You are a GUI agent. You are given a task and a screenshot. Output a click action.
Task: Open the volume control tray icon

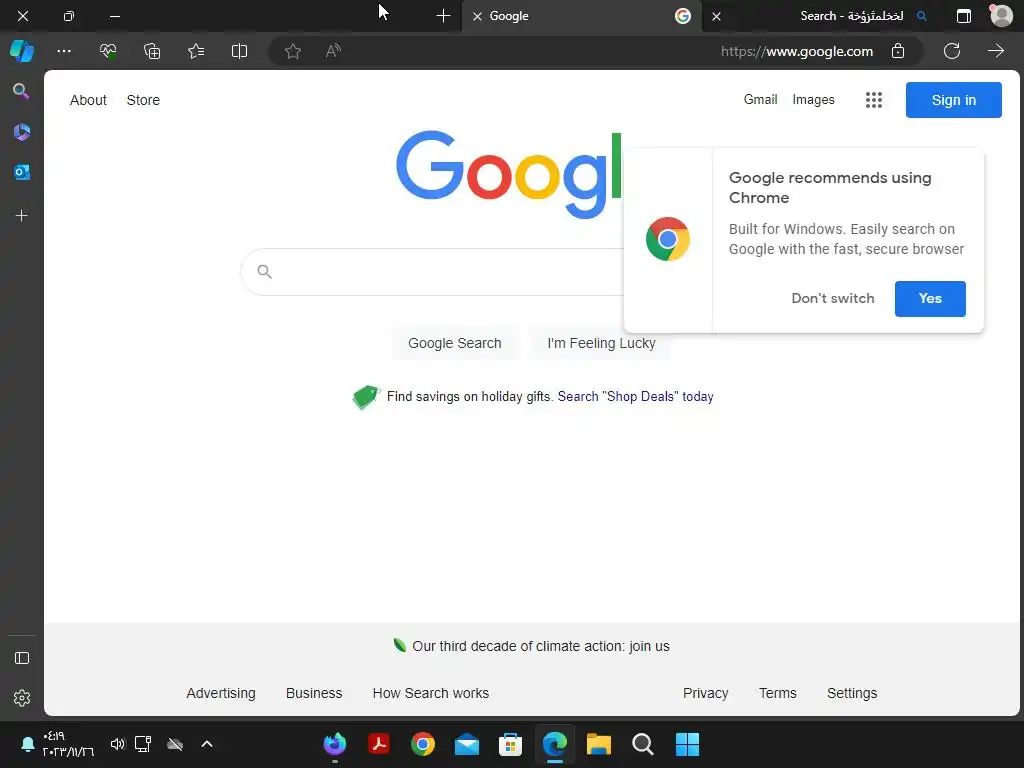point(118,744)
